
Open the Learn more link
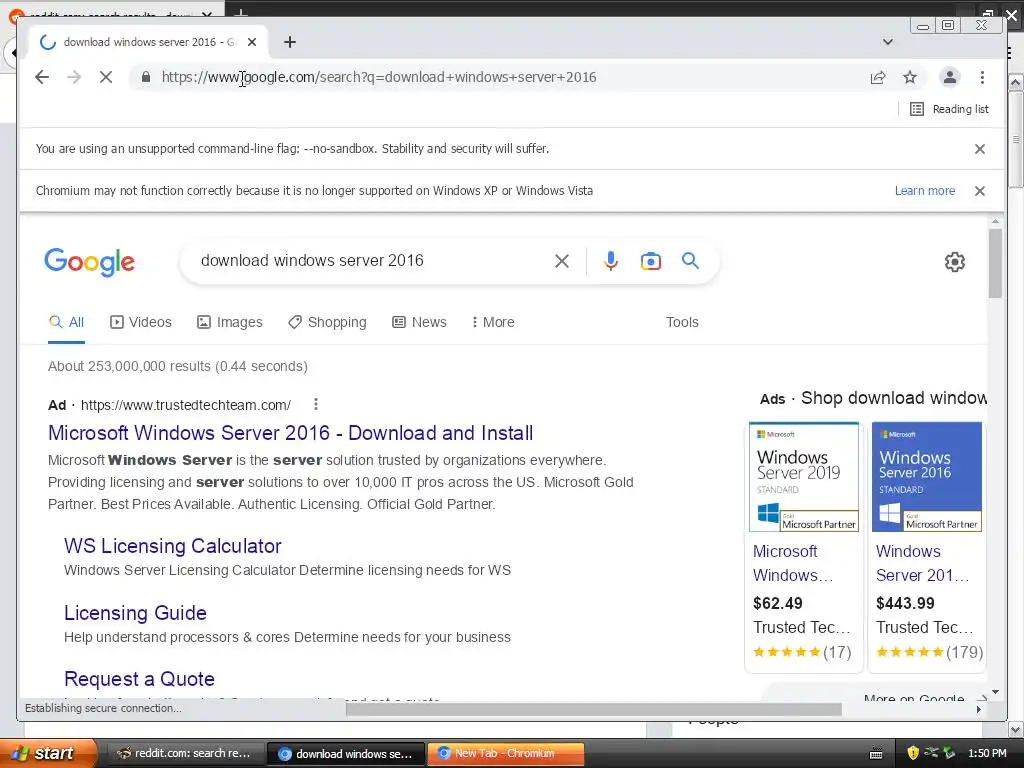coord(925,191)
